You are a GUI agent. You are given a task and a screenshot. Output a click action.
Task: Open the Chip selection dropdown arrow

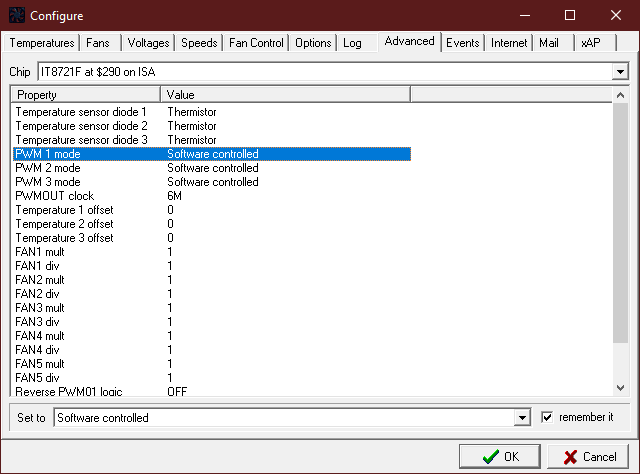620,72
